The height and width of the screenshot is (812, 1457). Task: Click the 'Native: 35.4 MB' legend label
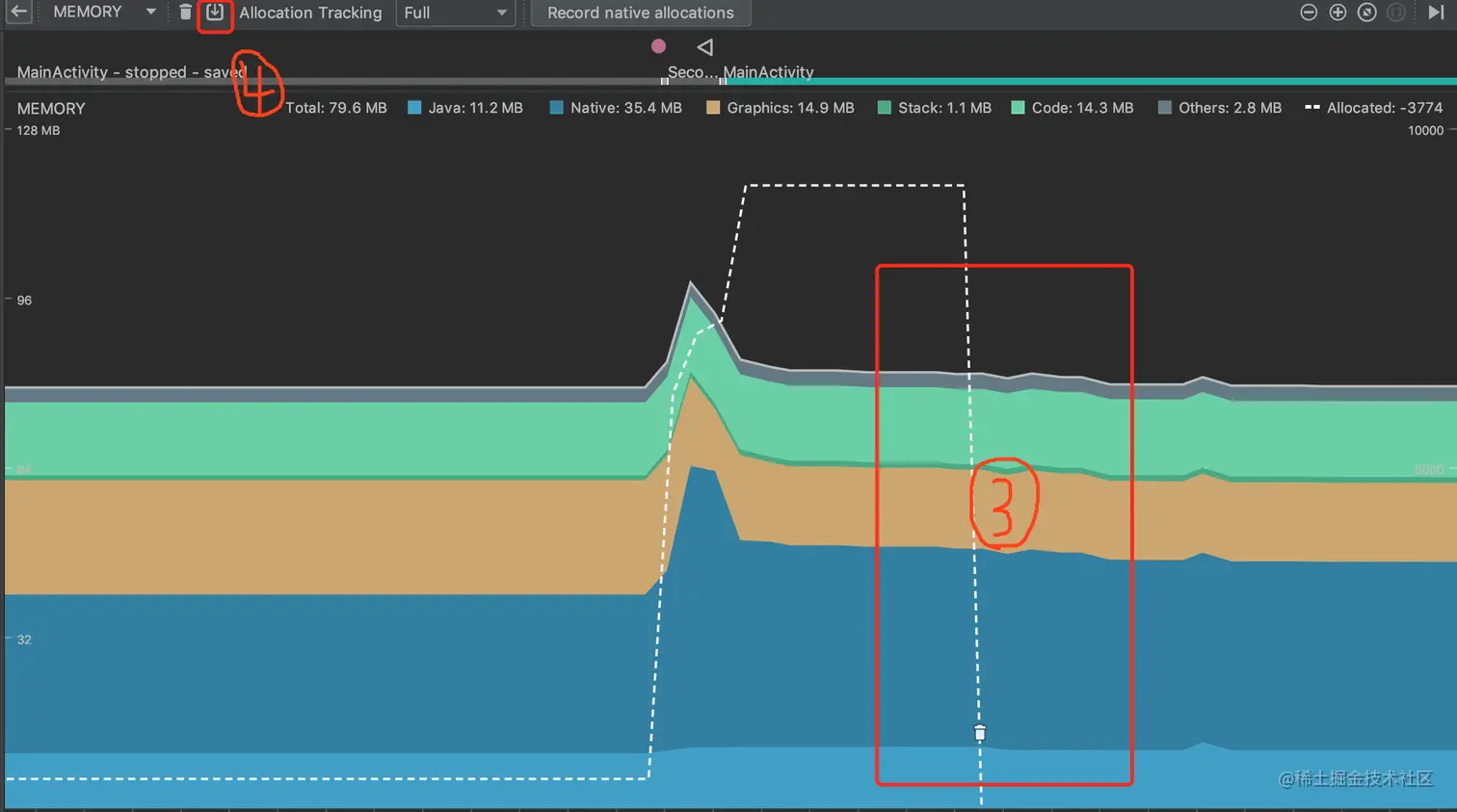626,108
